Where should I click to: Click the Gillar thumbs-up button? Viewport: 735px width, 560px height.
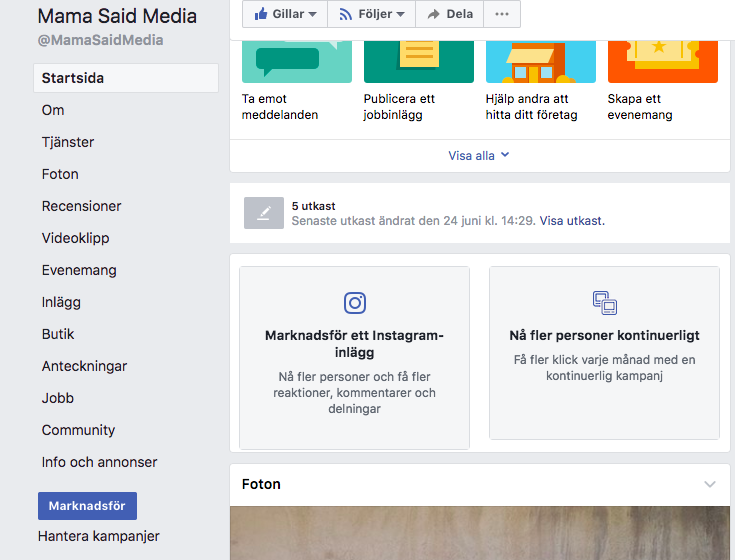pos(285,14)
